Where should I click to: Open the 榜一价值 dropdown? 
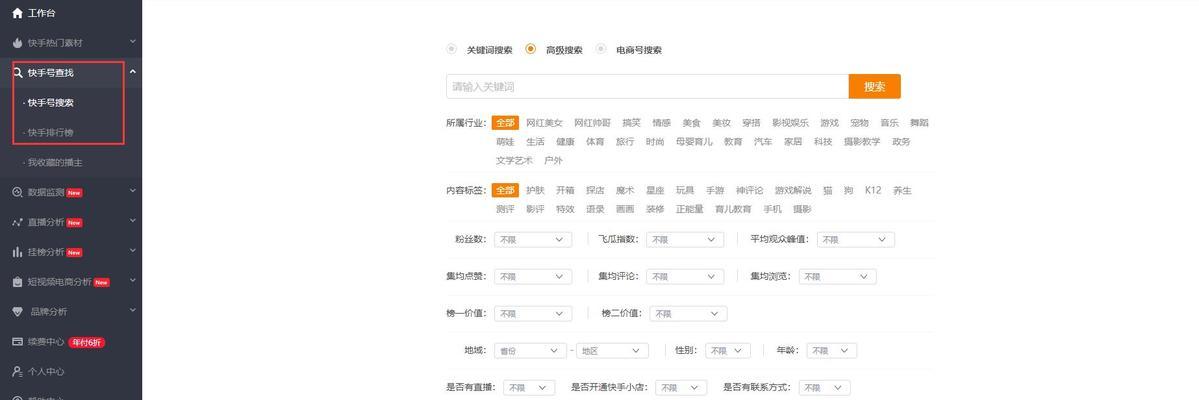click(x=533, y=314)
